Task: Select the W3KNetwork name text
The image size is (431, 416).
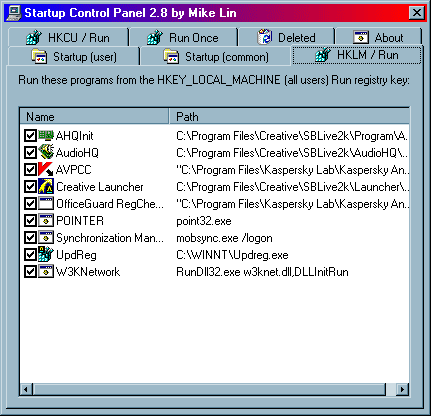Action: pos(88,272)
